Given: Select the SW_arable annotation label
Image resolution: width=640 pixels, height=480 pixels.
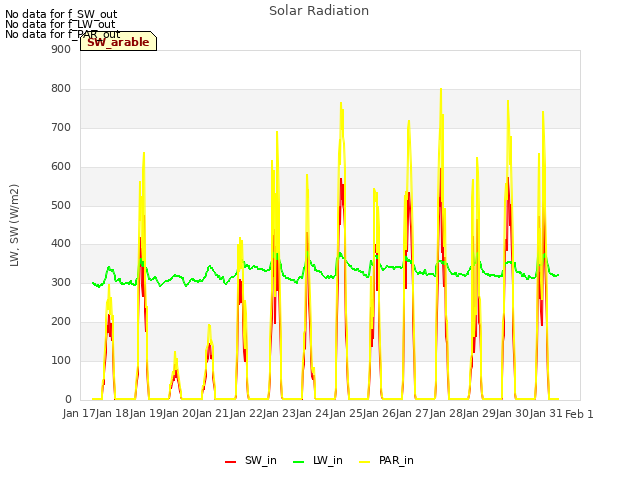Looking at the screenshot, I should (x=118, y=42).
